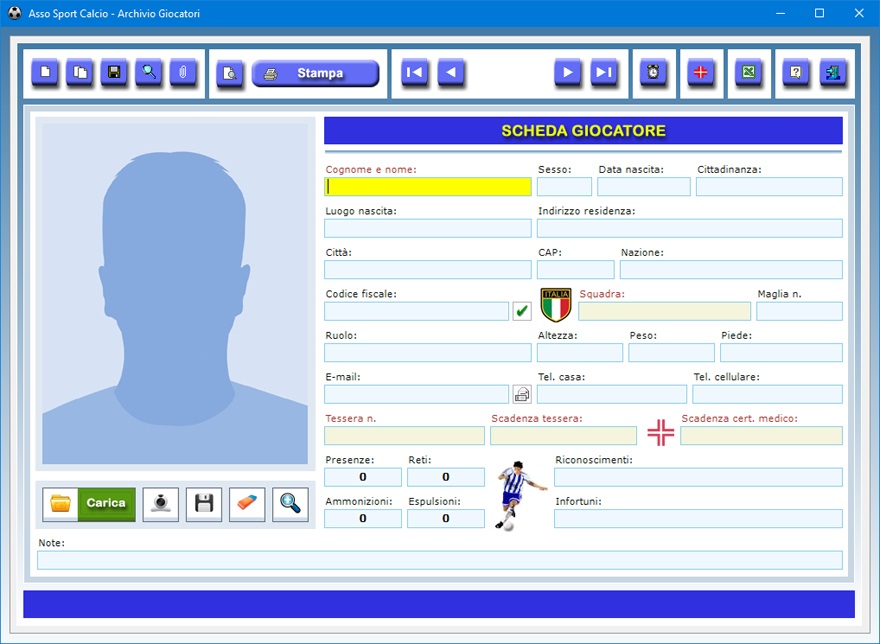
Task: Click the Espulsioni value field
Action: 446,519
